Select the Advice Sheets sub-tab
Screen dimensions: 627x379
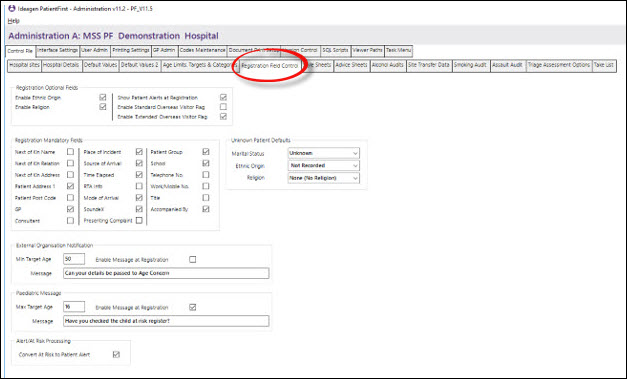point(351,66)
